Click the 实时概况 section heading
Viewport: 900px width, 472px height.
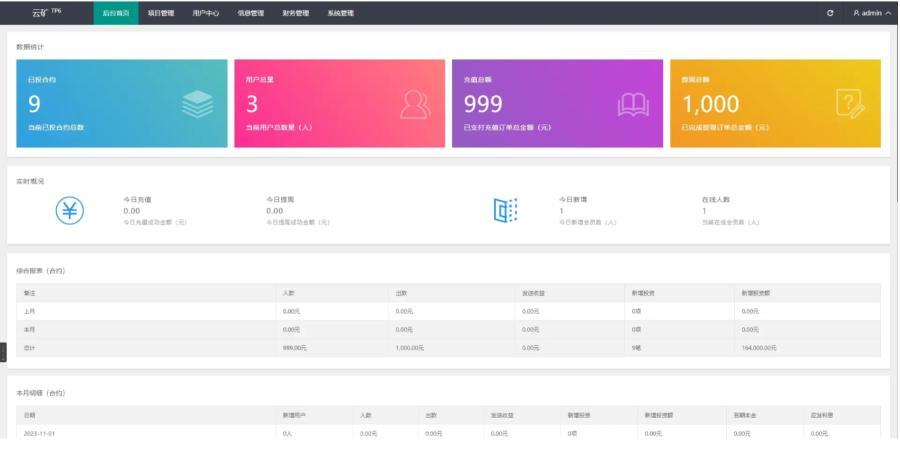click(x=30, y=181)
